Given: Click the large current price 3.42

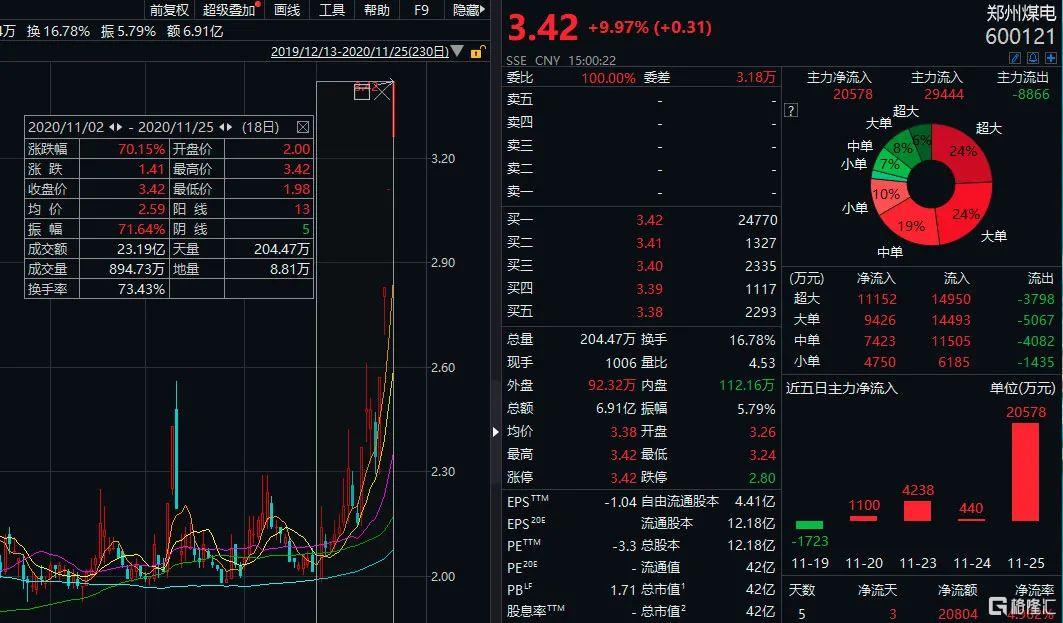Looking at the screenshot, I should click(543, 27).
